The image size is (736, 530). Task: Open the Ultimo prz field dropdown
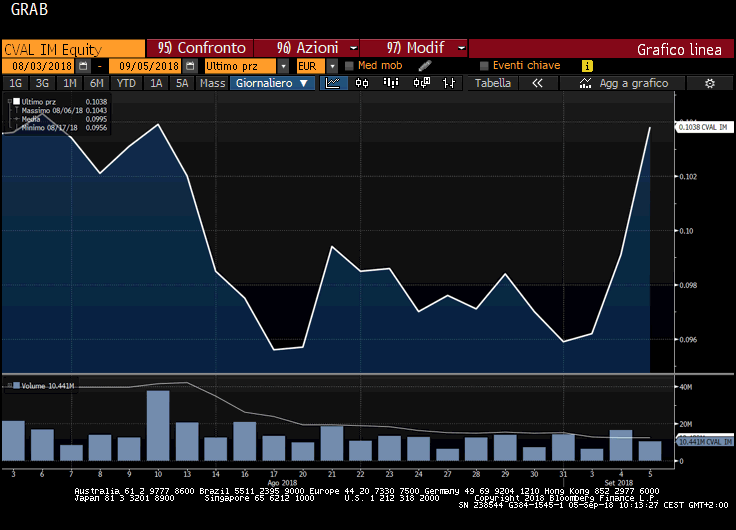(284, 65)
